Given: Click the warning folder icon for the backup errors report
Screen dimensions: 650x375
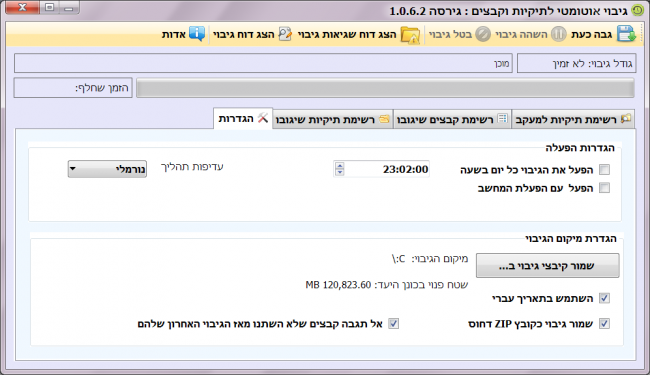Looking at the screenshot, I should pyautogui.click(x=410, y=35).
